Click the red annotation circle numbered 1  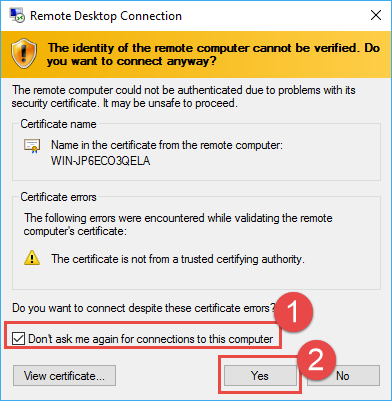(x=293, y=312)
